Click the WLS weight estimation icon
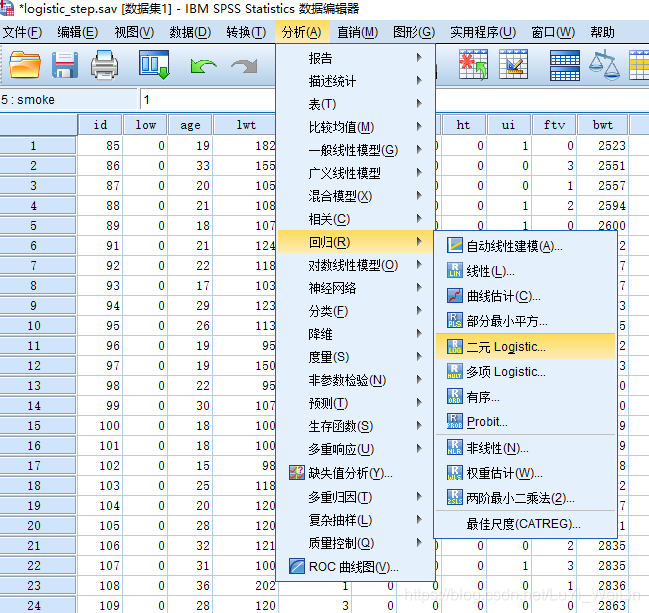 click(454, 473)
